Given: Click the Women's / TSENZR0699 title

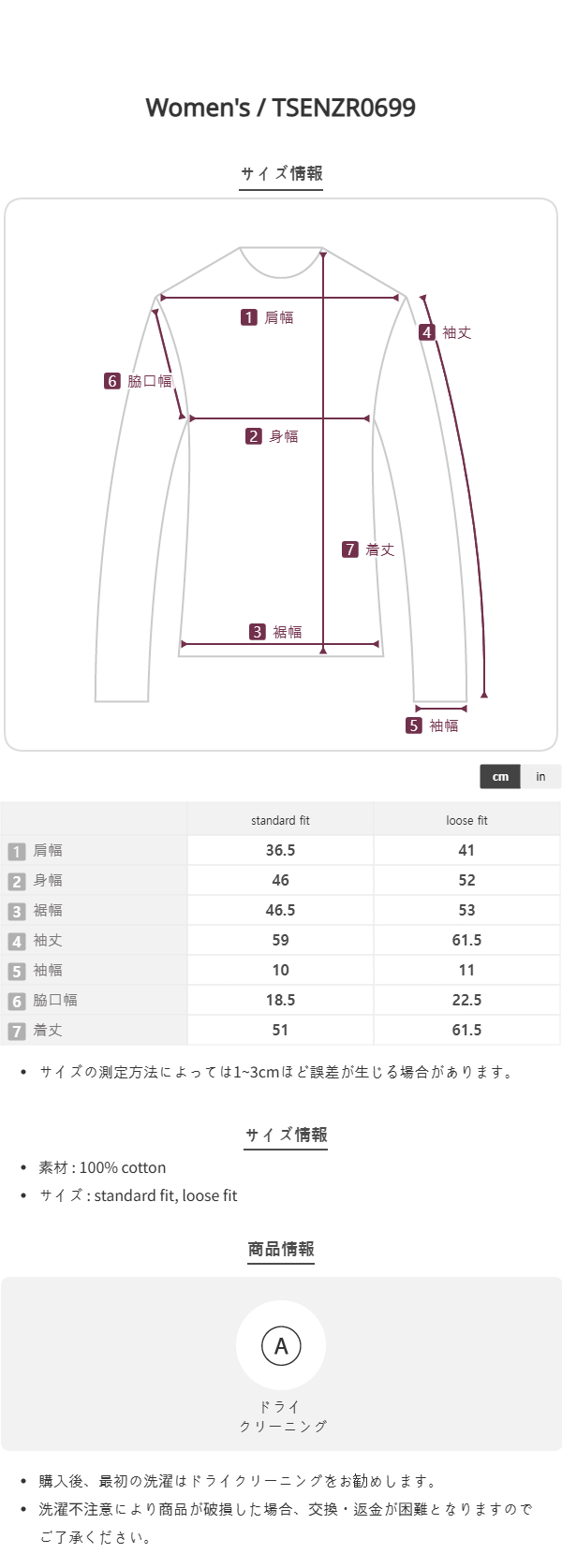Looking at the screenshot, I should 281,108.
